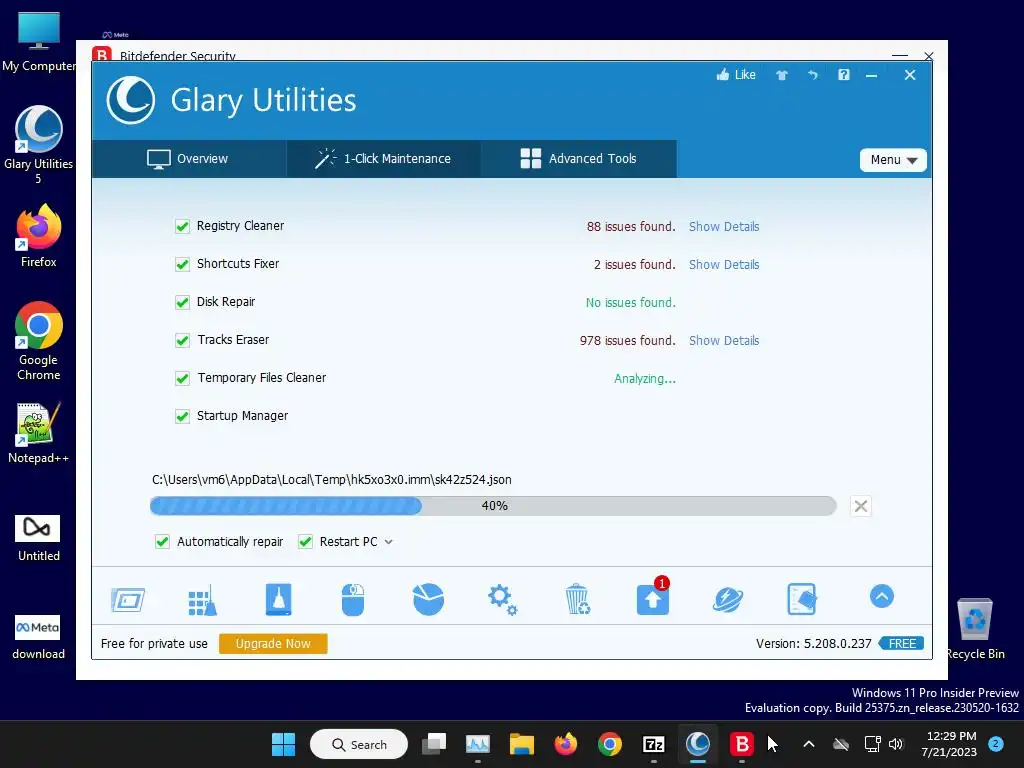
Task: Open Firefox desktop shortcut
Action: (39, 236)
